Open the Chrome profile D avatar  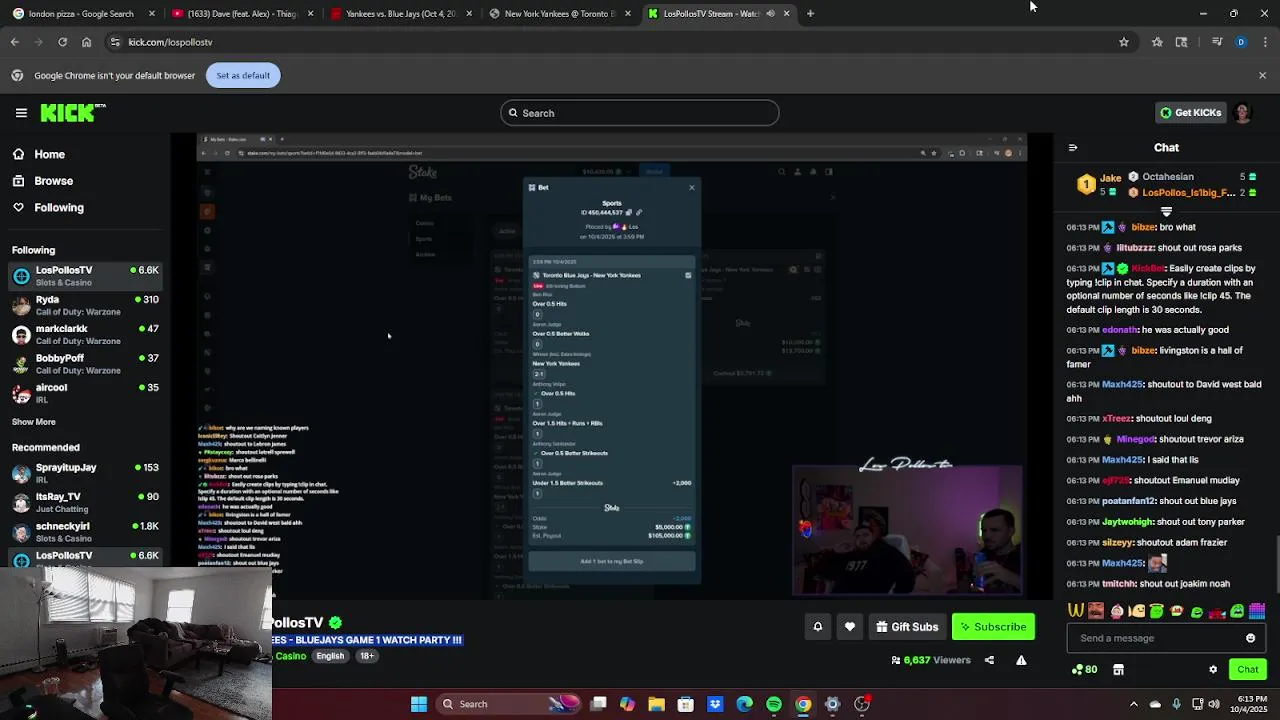(1241, 42)
